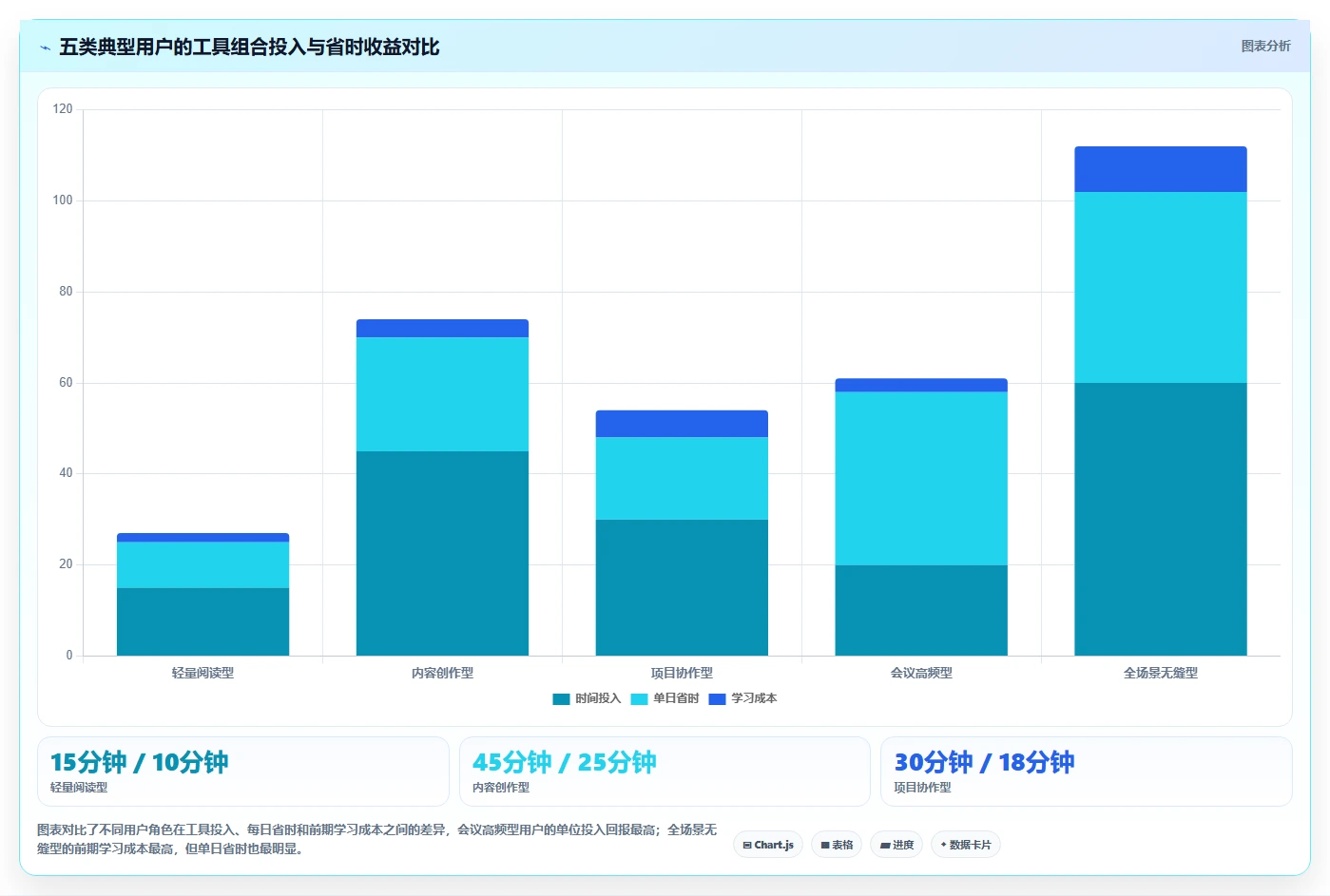Click the 项目协作型 bar's 学习成本 segment

682,424
